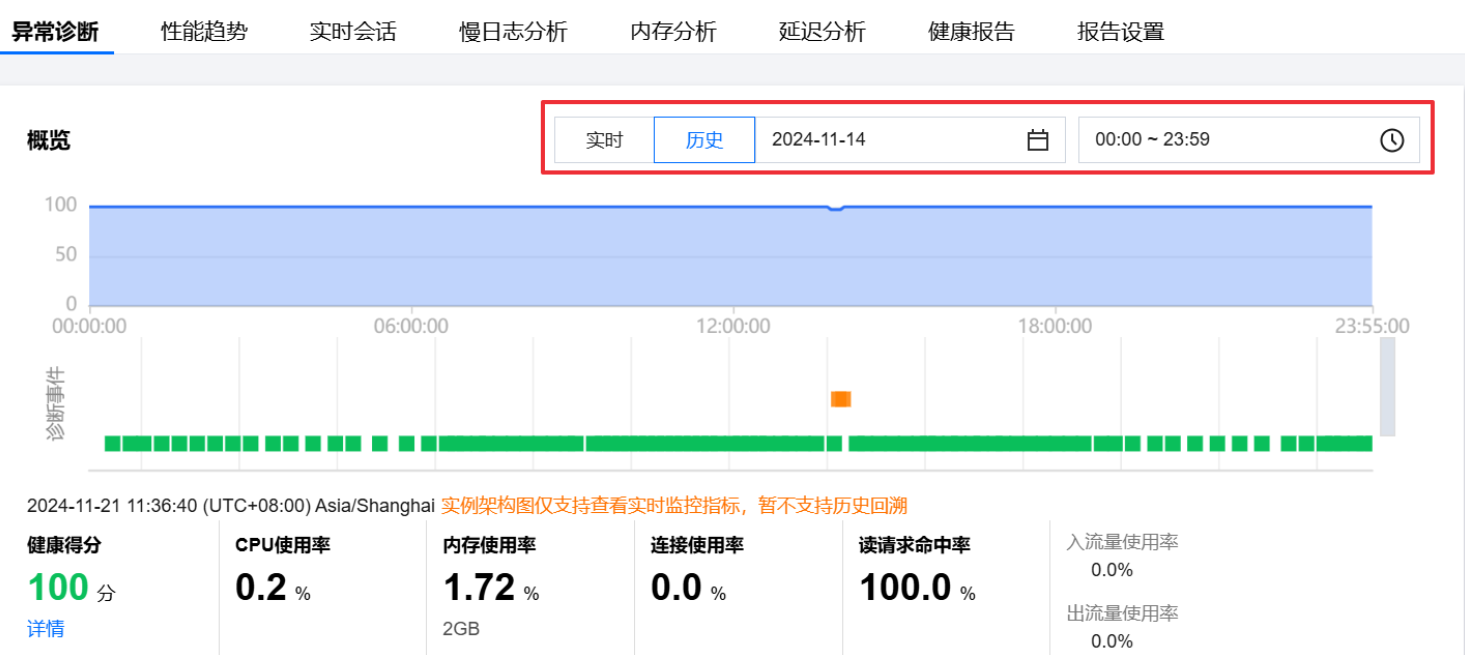
Task: Click the 详情 link under health score
Action: (45, 629)
